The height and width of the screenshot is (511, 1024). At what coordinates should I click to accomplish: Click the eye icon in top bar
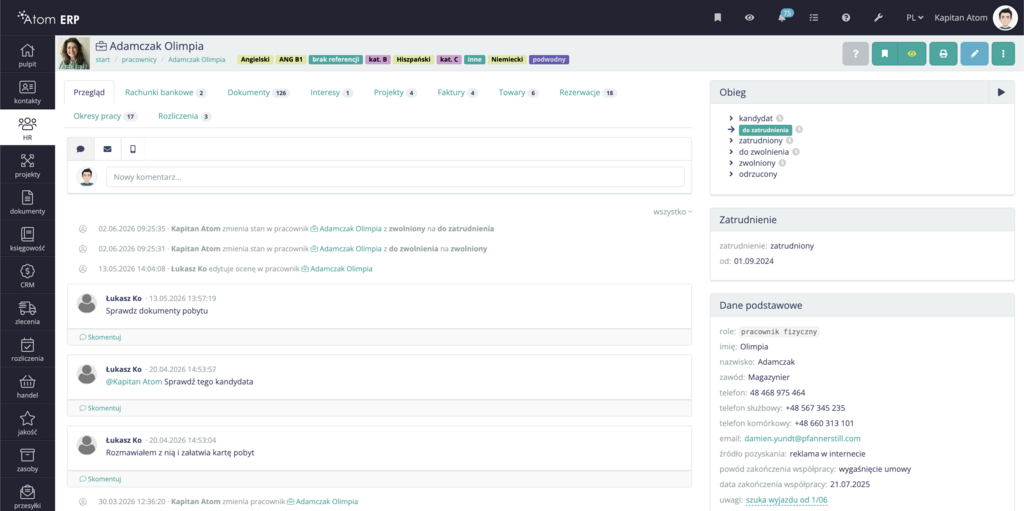click(750, 18)
